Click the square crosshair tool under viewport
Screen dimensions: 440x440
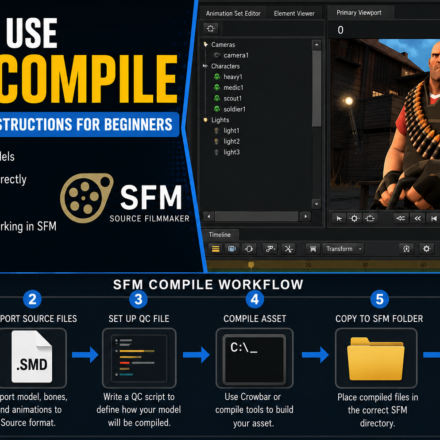click(x=370, y=218)
